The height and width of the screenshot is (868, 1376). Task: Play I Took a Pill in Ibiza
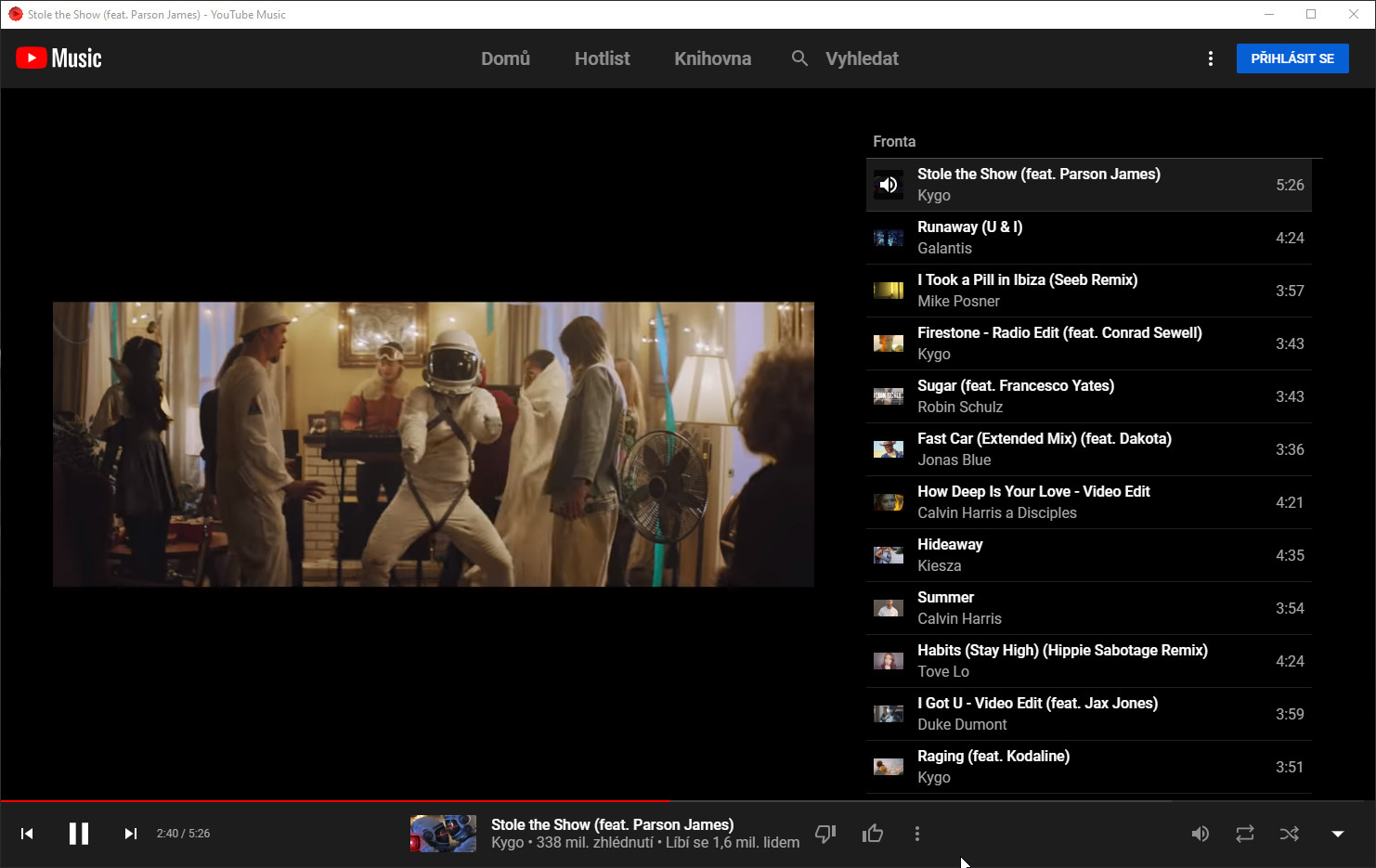click(x=1089, y=291)
